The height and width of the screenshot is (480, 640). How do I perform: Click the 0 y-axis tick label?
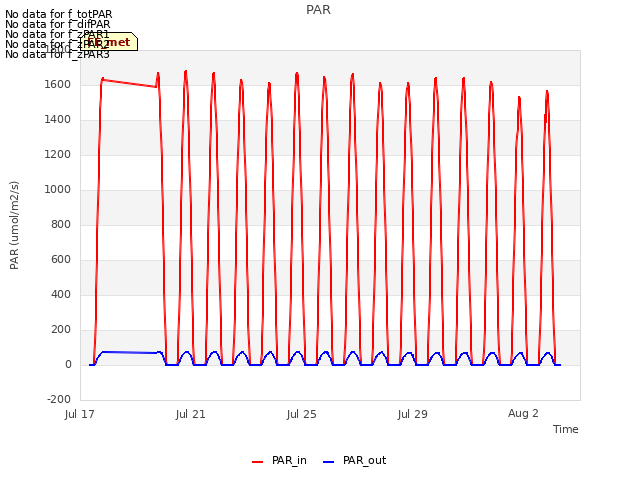(68, 364)
